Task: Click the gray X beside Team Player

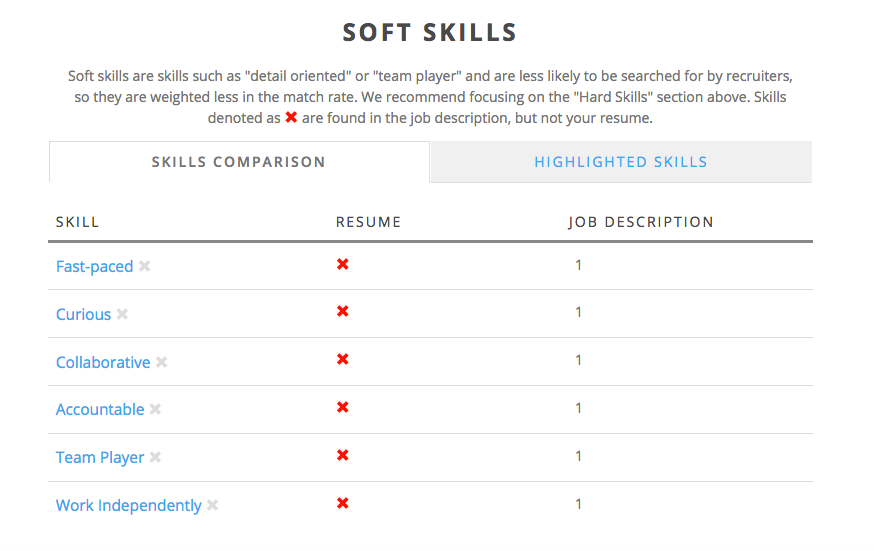Action: pyautogui.click(x=156, y=457)
